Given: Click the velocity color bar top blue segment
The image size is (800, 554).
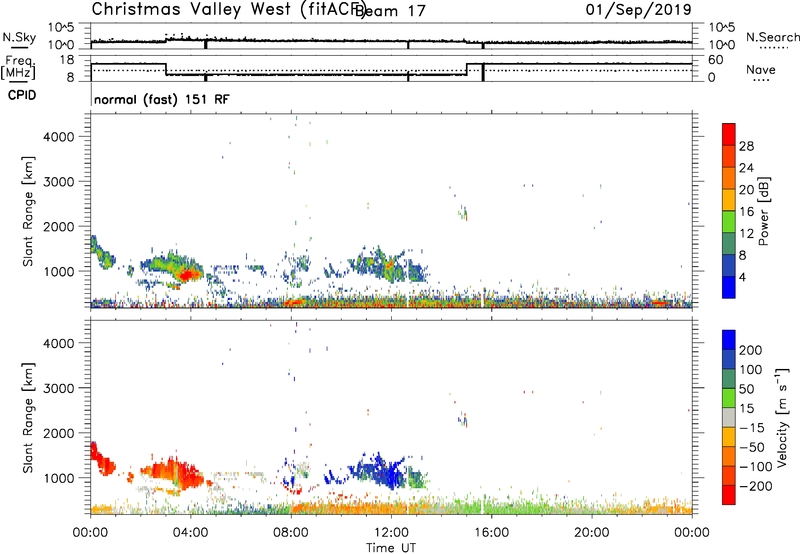Looking at the screenshot, I should click(x=729, y=340).
